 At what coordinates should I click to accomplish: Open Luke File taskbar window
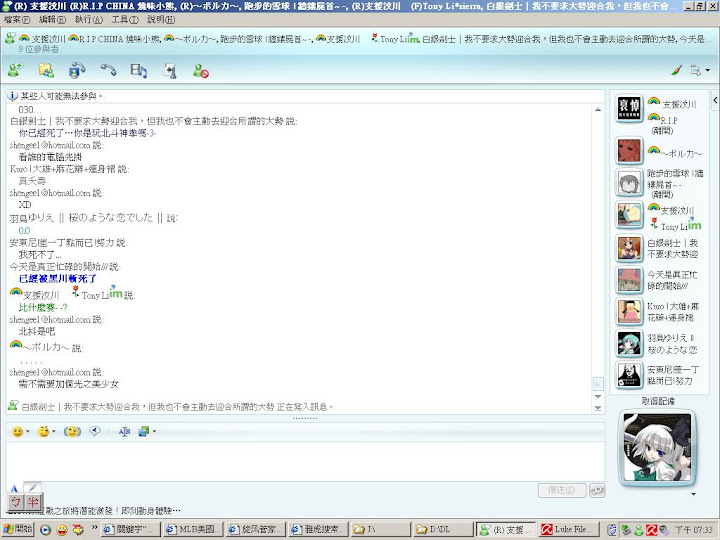coord(570,529)
